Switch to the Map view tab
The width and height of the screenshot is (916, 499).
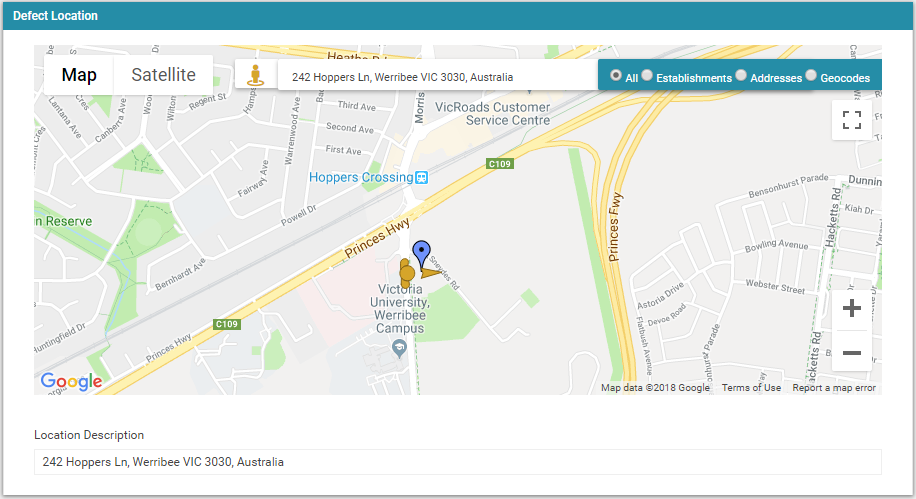[x=79, y=75]
